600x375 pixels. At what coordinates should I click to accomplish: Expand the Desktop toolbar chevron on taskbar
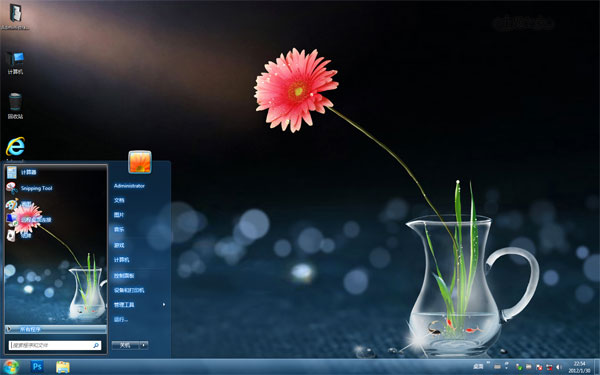click(488, 362)
